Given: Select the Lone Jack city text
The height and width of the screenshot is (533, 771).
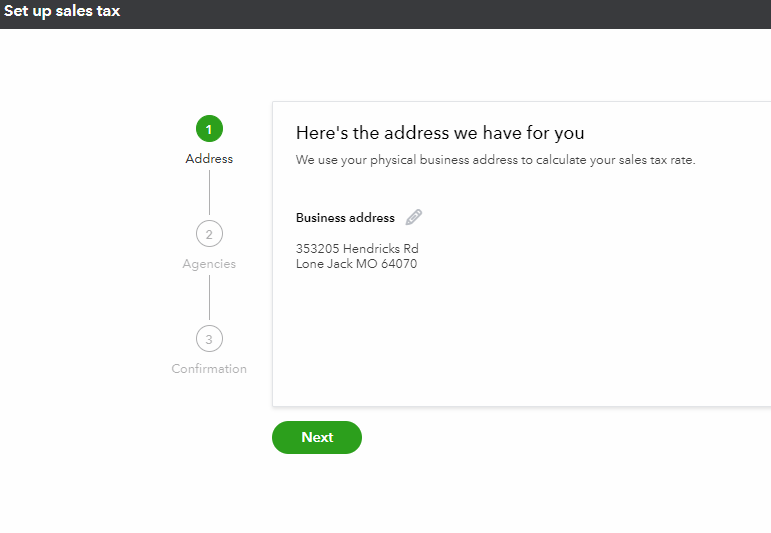Looking at the screenshot, I should tap(324, 264).
